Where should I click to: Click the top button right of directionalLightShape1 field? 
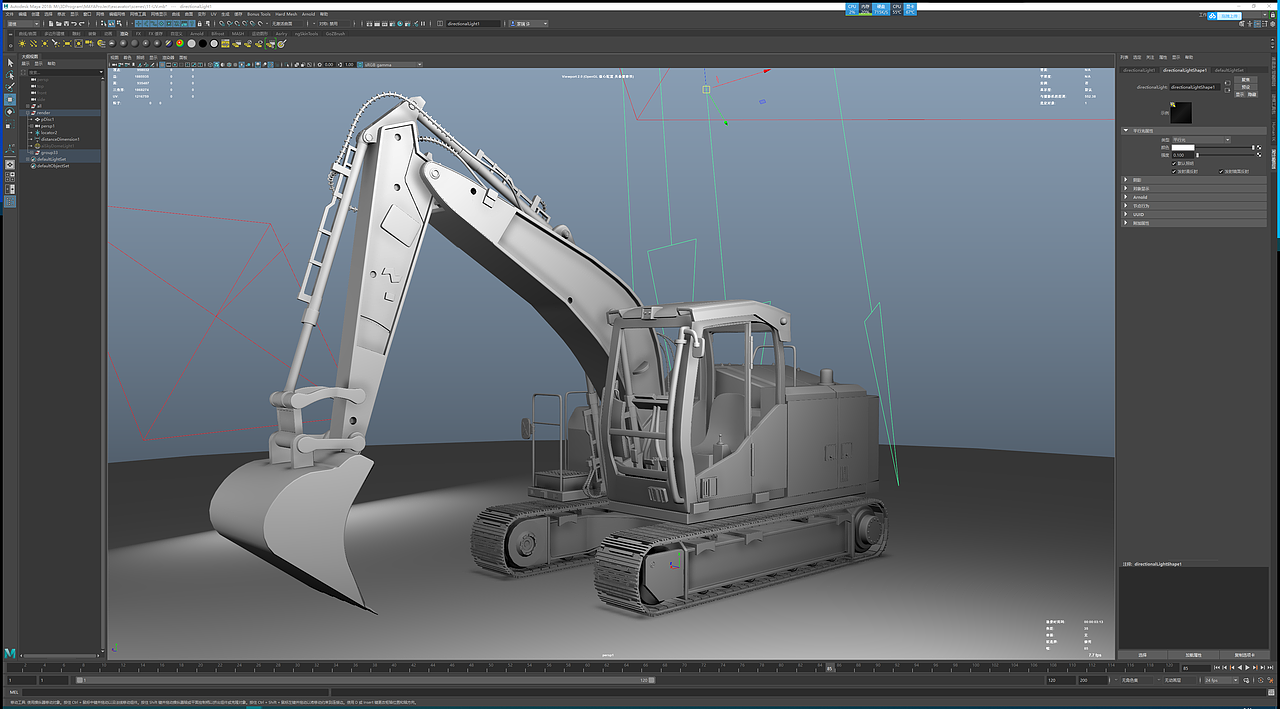click(1245, 79)
